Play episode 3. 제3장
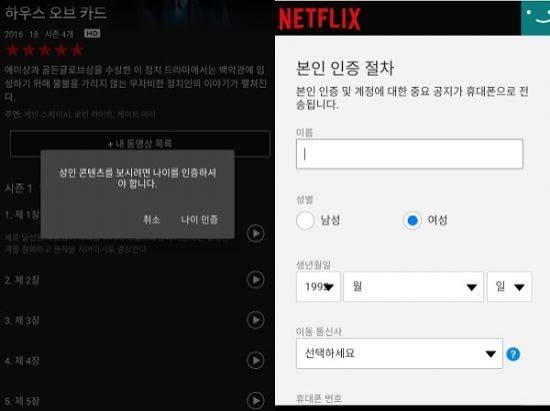 [255, 320]
